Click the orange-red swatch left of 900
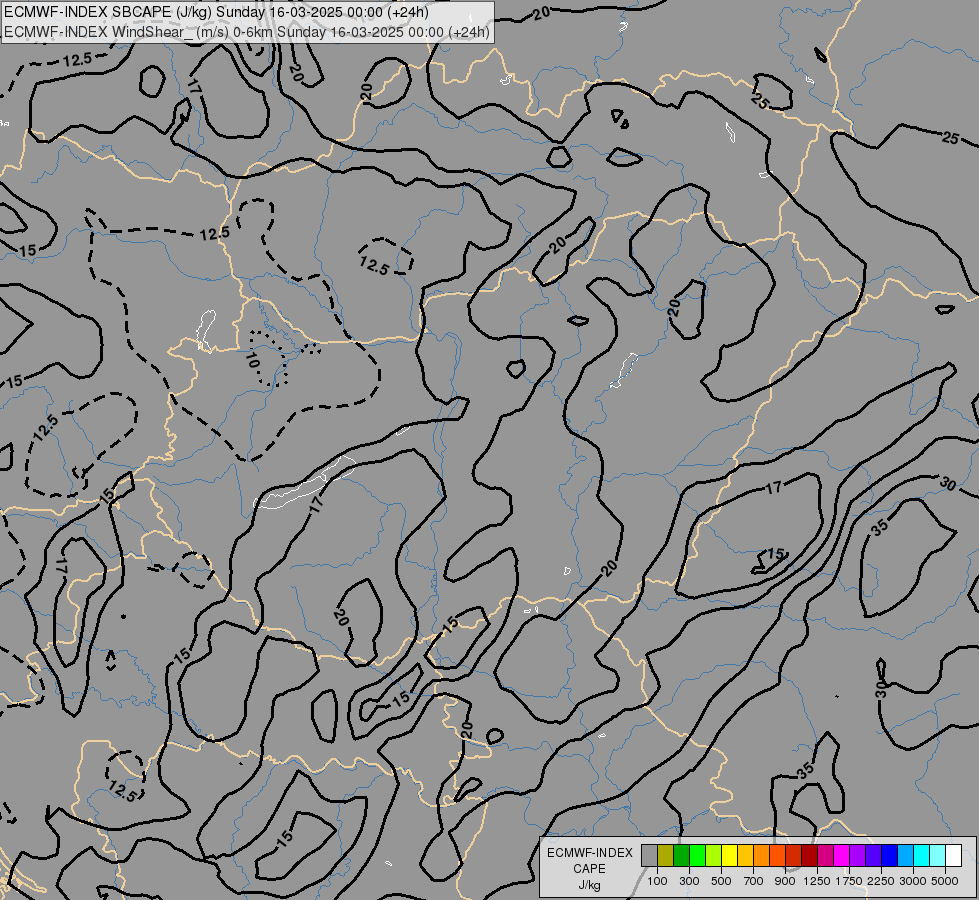Image resolution: width=979 pixels, height=900 pixels. [777, 856]
